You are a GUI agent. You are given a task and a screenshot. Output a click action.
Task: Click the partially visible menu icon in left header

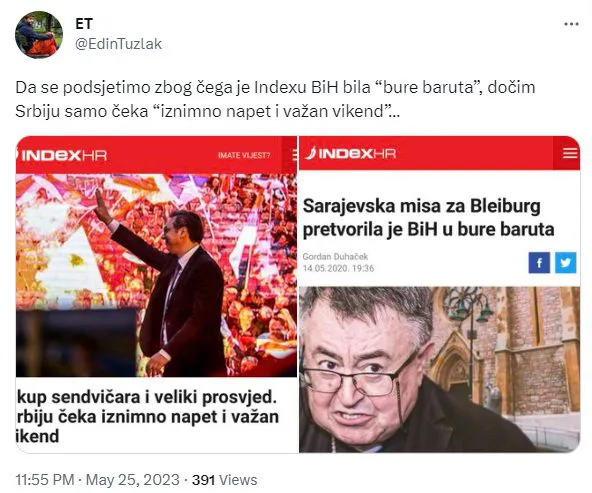click(x=295, y=155)
